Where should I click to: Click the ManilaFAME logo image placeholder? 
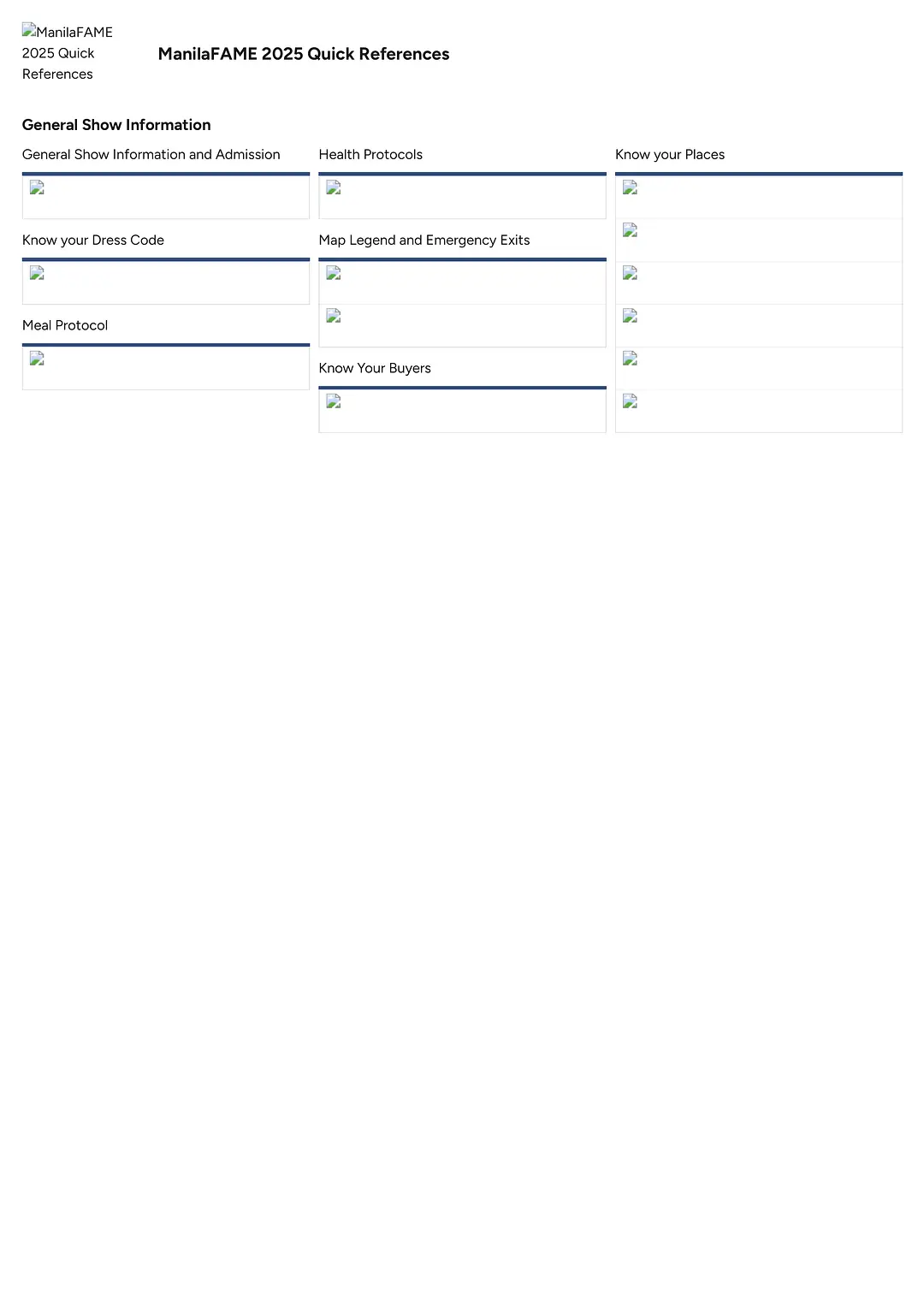67,53
